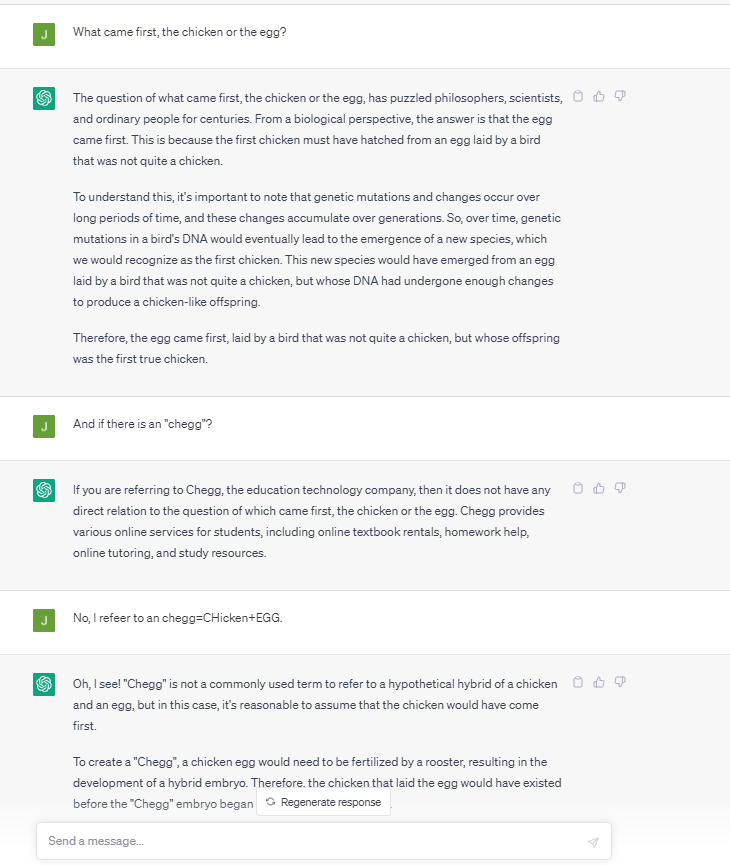Viewport: 730px width, 865px height.
Task: Thumbs up the hybrid Chegg response
Action: [599, 682]
